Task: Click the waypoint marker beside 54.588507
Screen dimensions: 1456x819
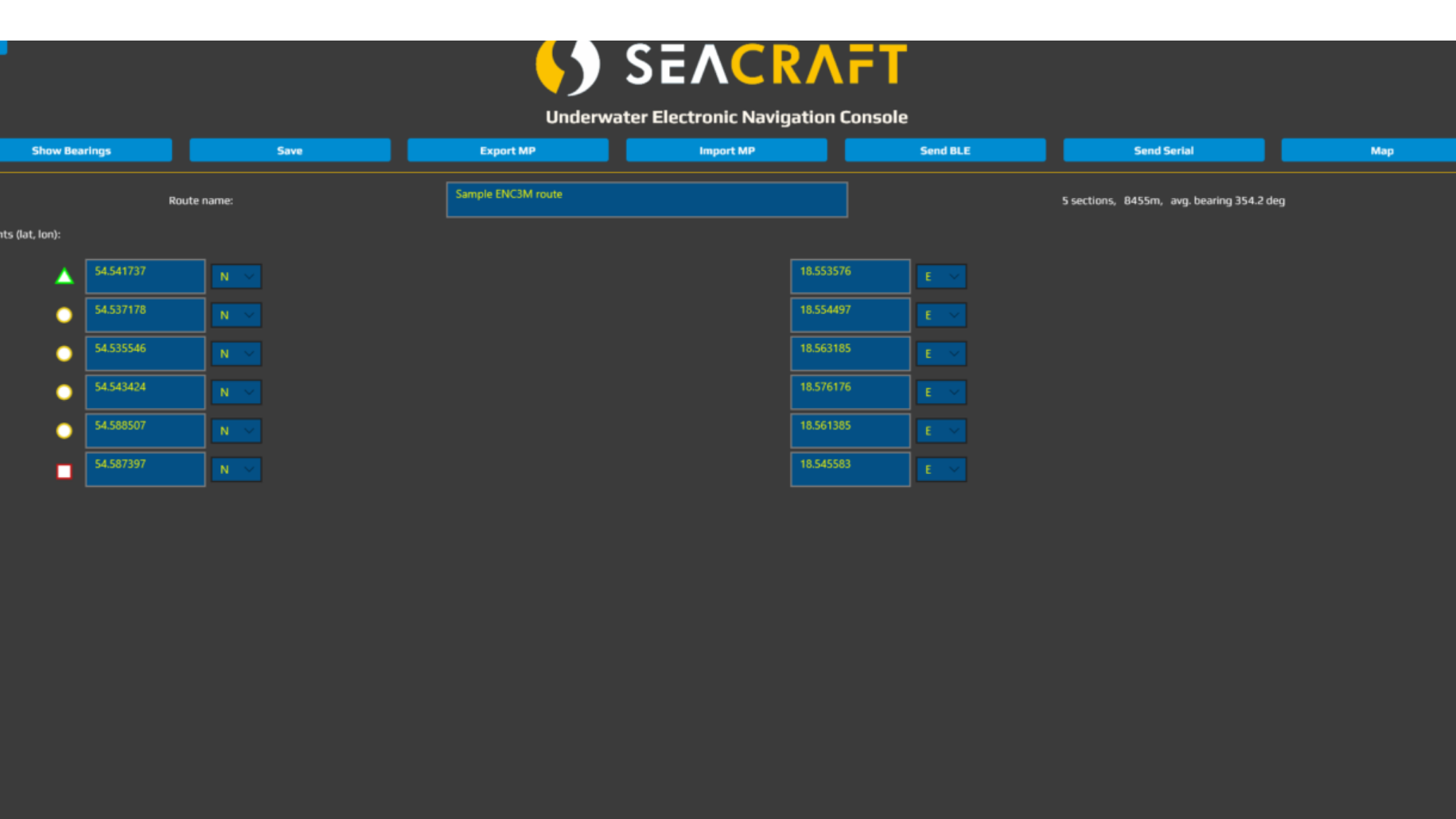Action: (x=64, y=430)
